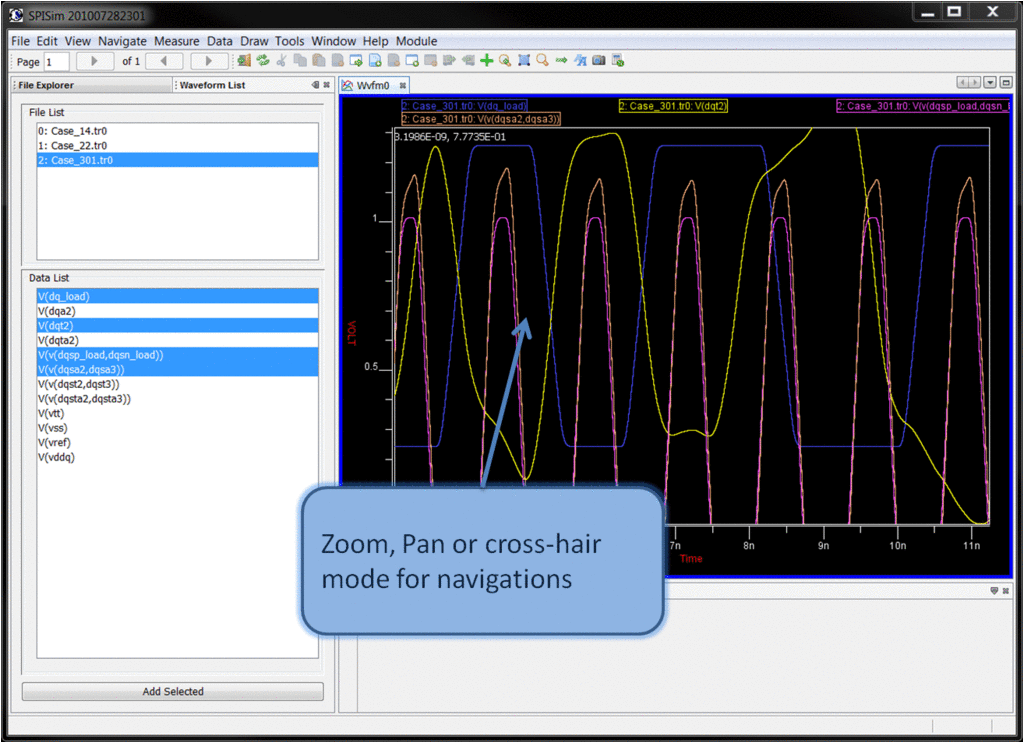The height and width of the screenshot is (743, 1024).
Task: Click the zoom-to-fit frame icon
Action: tap(524, 61)
